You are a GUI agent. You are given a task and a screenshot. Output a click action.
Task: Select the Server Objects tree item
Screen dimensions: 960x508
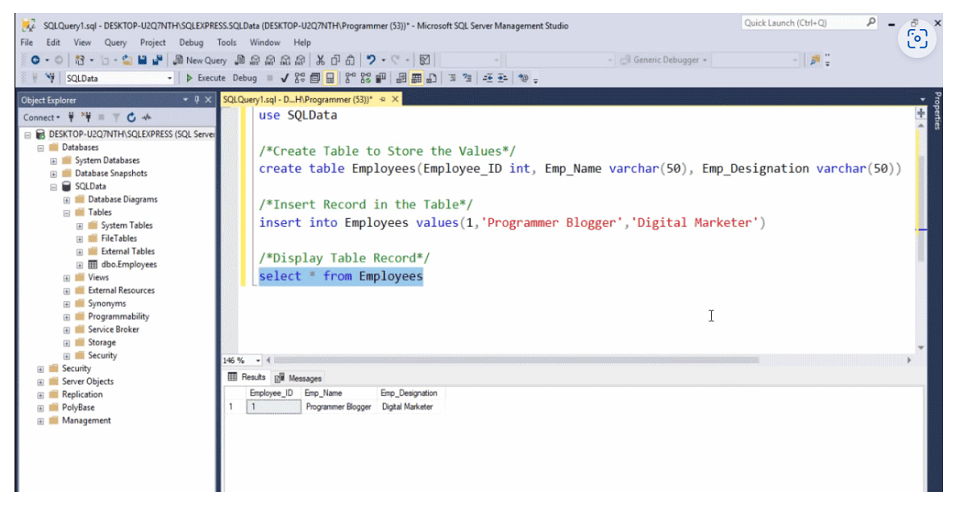click(88, 382)
